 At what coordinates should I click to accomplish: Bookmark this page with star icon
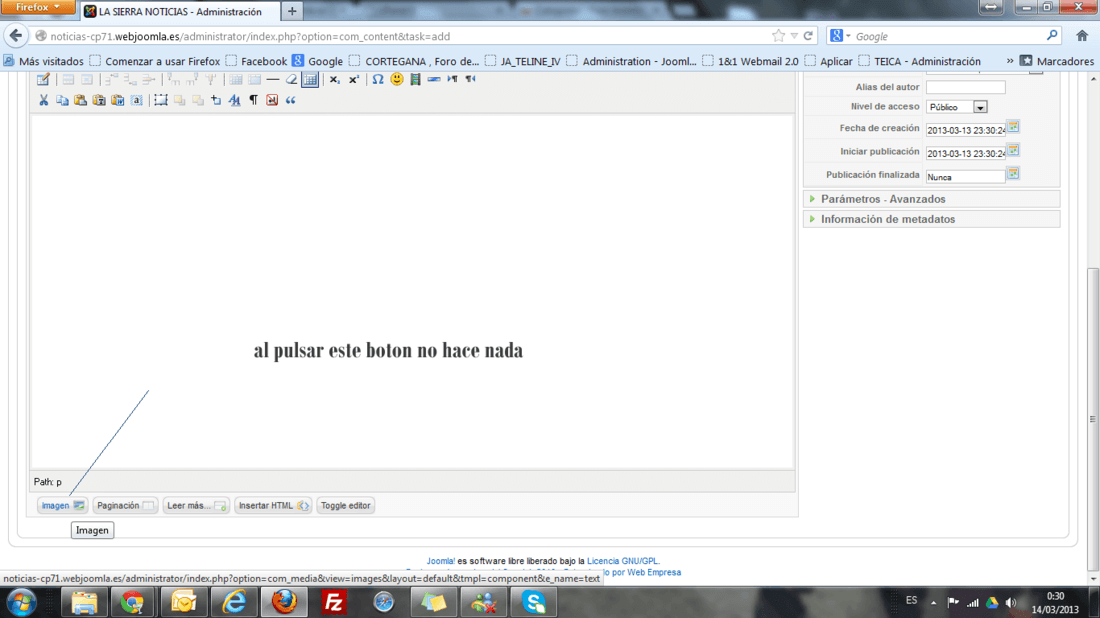[778, 36]
